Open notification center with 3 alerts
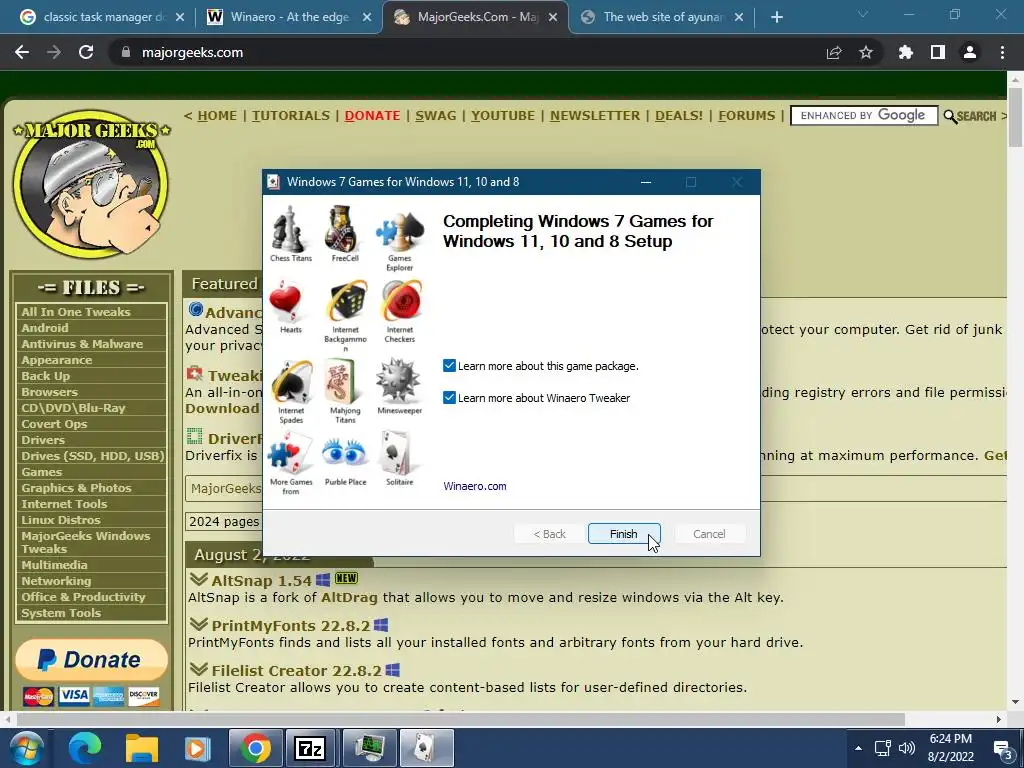Screen dimensions: 1024x768 click(1003, 749)
